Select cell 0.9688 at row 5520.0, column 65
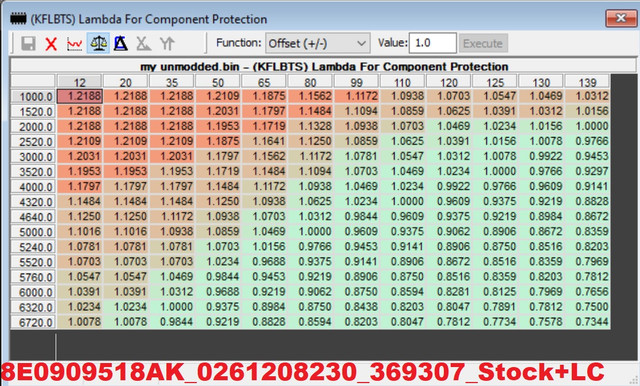 264,262
